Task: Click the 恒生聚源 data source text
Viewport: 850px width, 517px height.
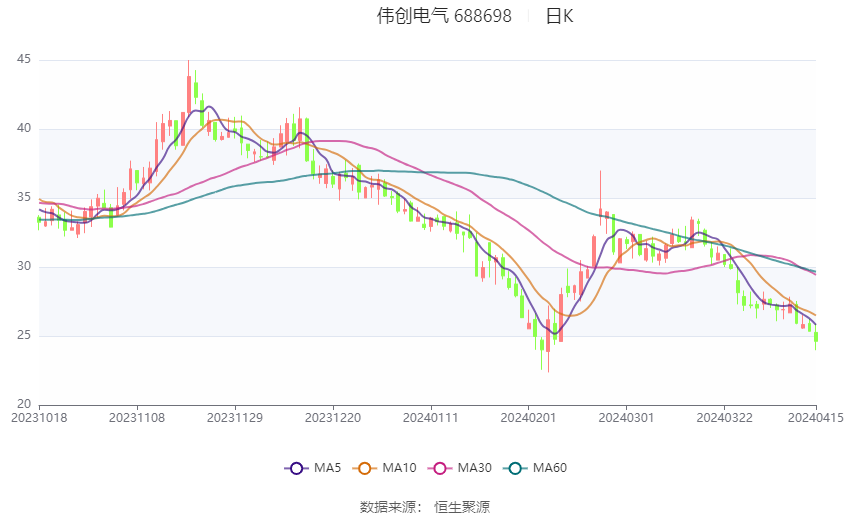Action: tap(462, 507)
